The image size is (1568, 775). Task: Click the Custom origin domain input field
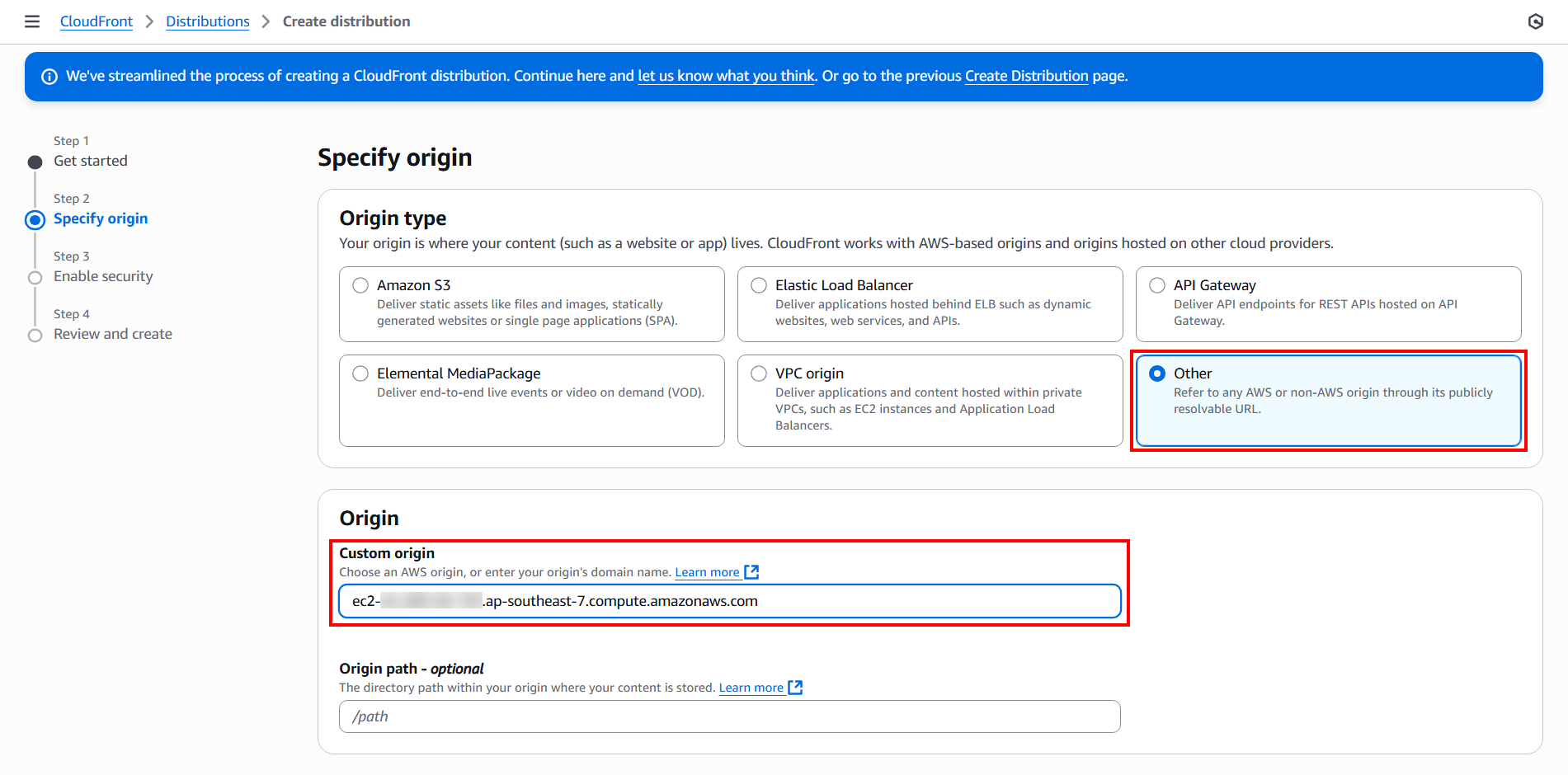(x=730, y=601)
